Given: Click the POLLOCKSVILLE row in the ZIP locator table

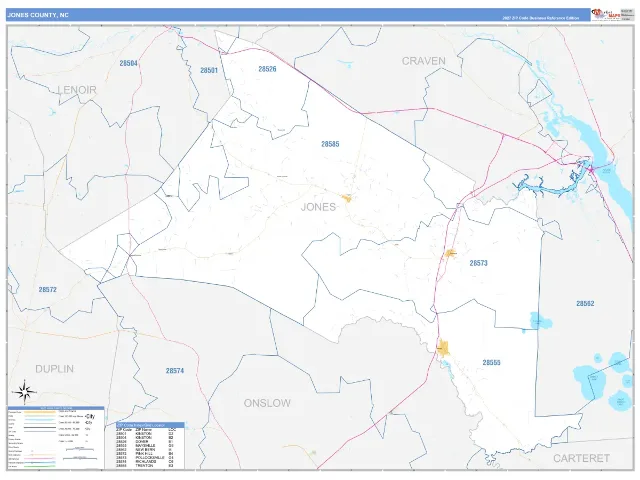Looking at the screenshot, I should [144, 458].
